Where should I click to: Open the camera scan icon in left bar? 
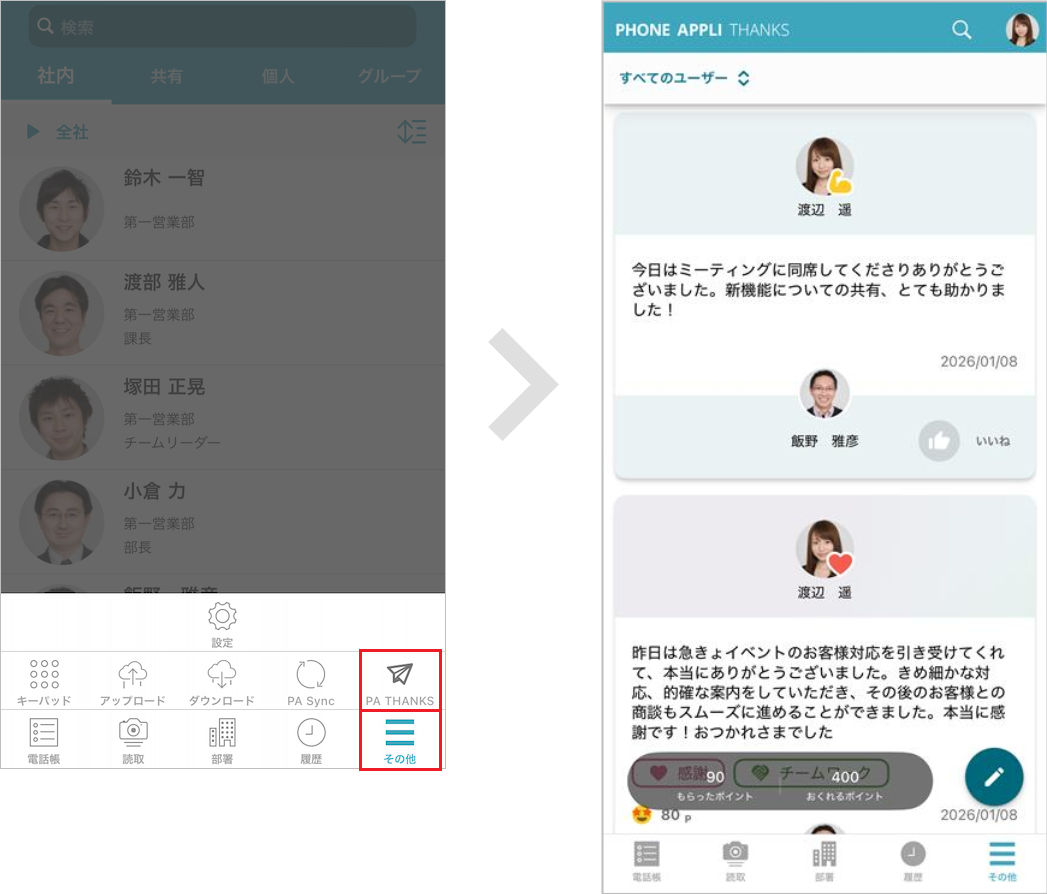[133, 734]
